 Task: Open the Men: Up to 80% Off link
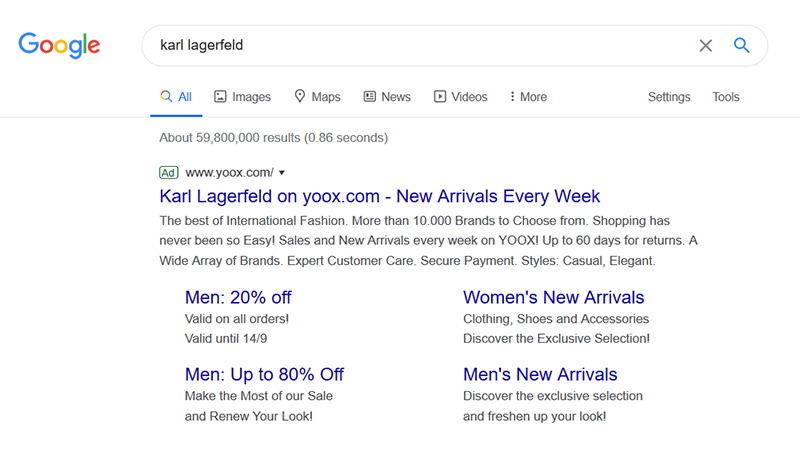tap(264, 374)
